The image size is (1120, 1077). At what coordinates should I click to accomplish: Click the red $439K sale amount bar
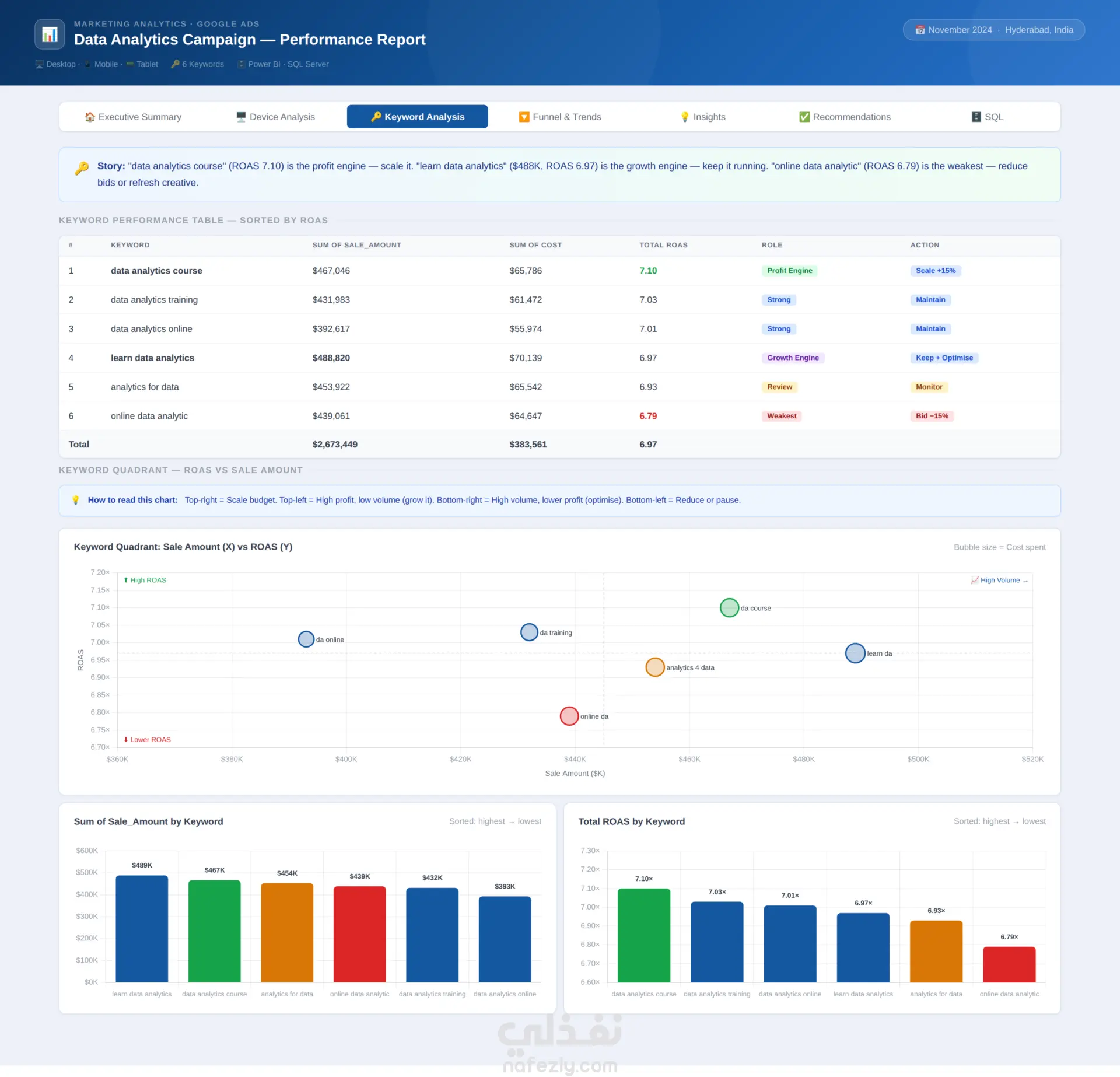(360, 934)
